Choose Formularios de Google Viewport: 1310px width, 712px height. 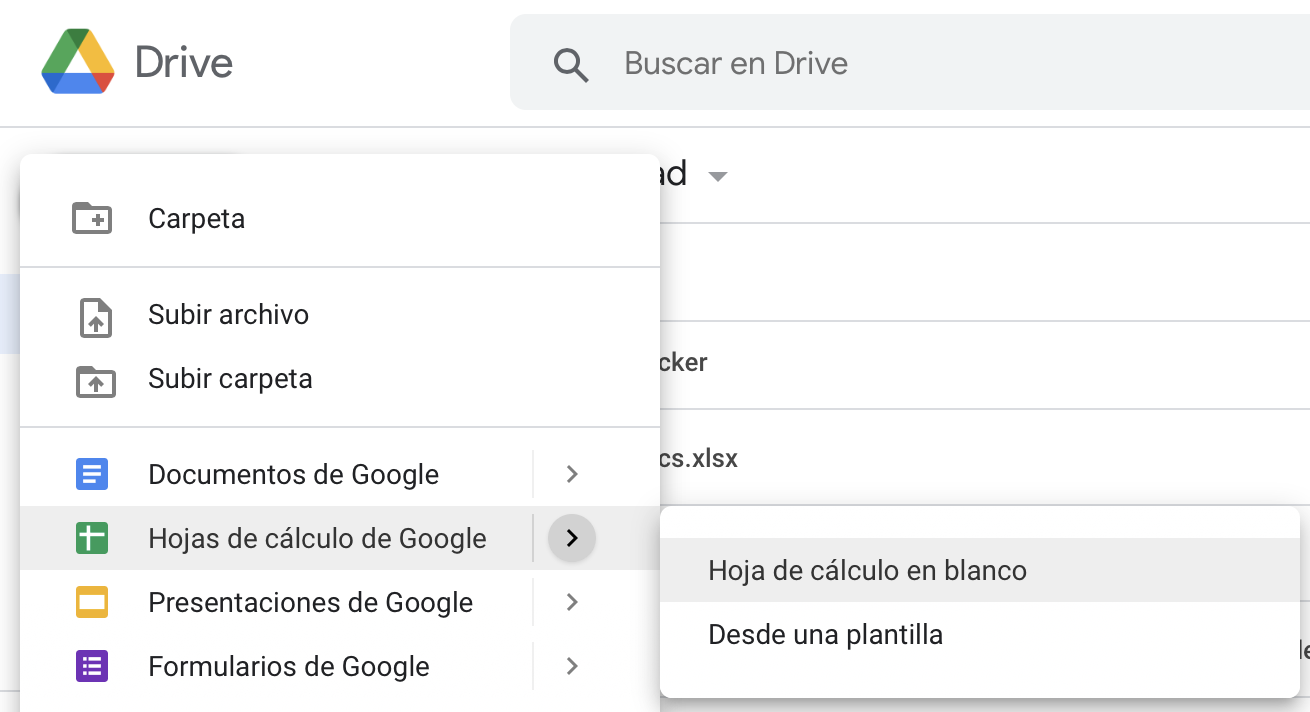pyautogui.click(x=288, y=666)
